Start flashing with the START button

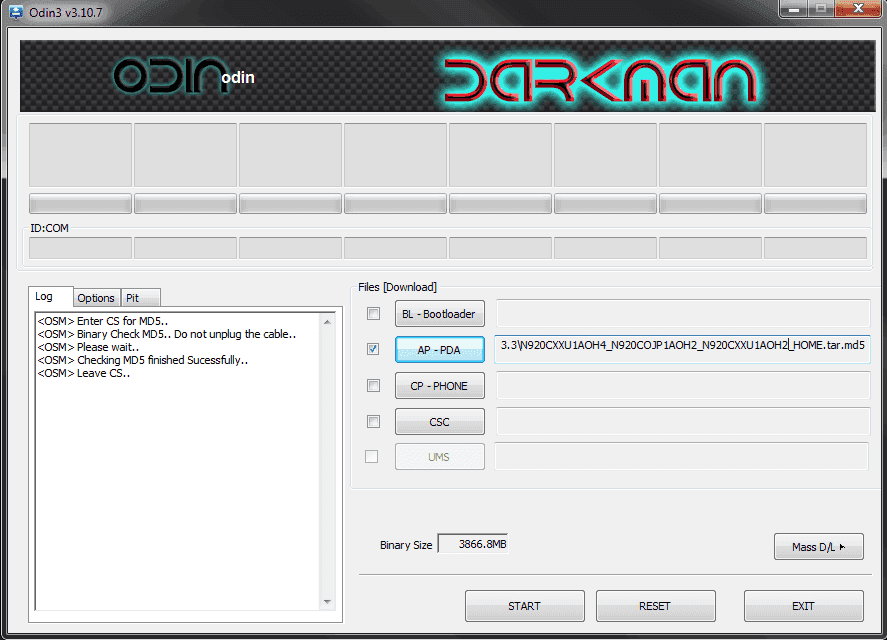click(x=524, y=606)
